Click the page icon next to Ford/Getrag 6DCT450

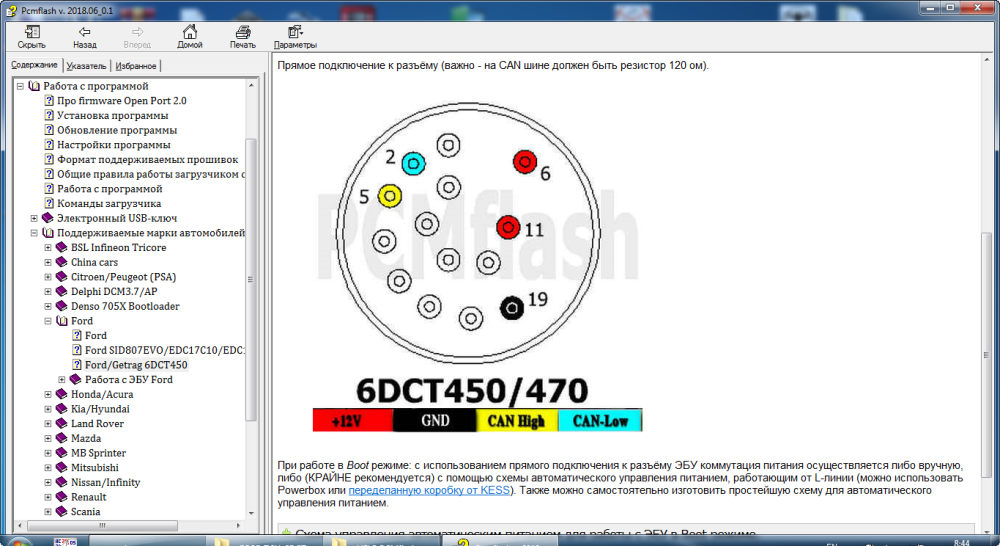click(x=77, y=365)
